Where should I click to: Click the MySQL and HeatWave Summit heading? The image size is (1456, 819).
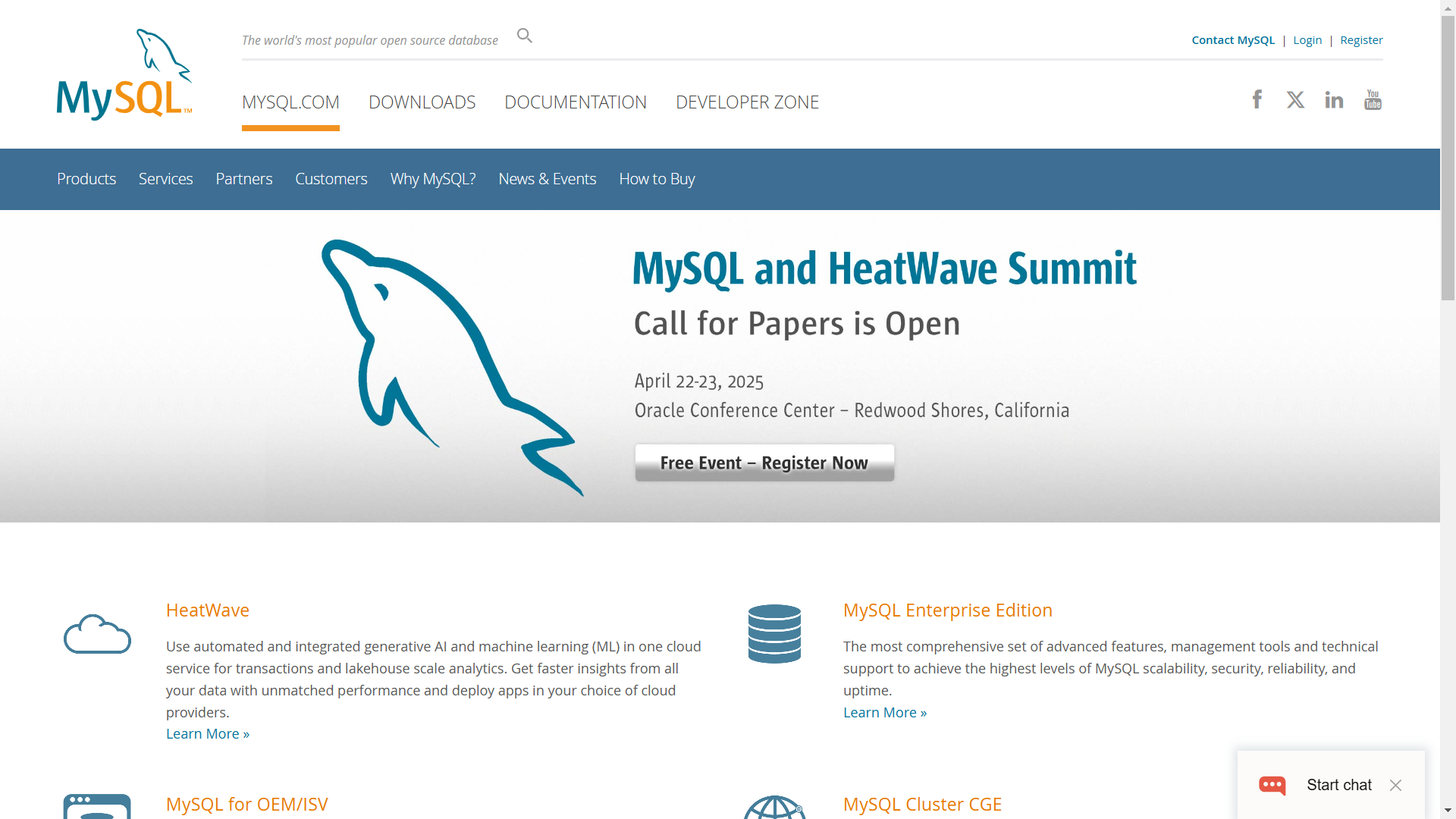pyautogui.click(x=884, y=269)
